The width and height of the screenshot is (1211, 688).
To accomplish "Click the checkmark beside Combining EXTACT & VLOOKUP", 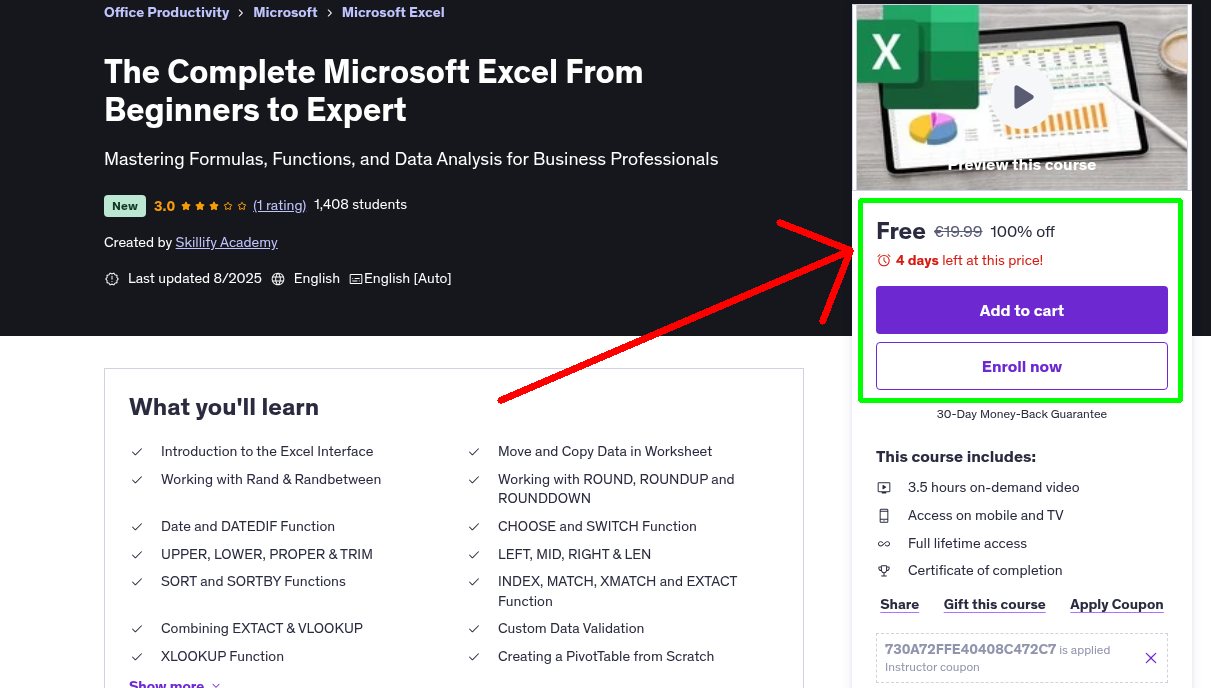I will pos(137,629).
